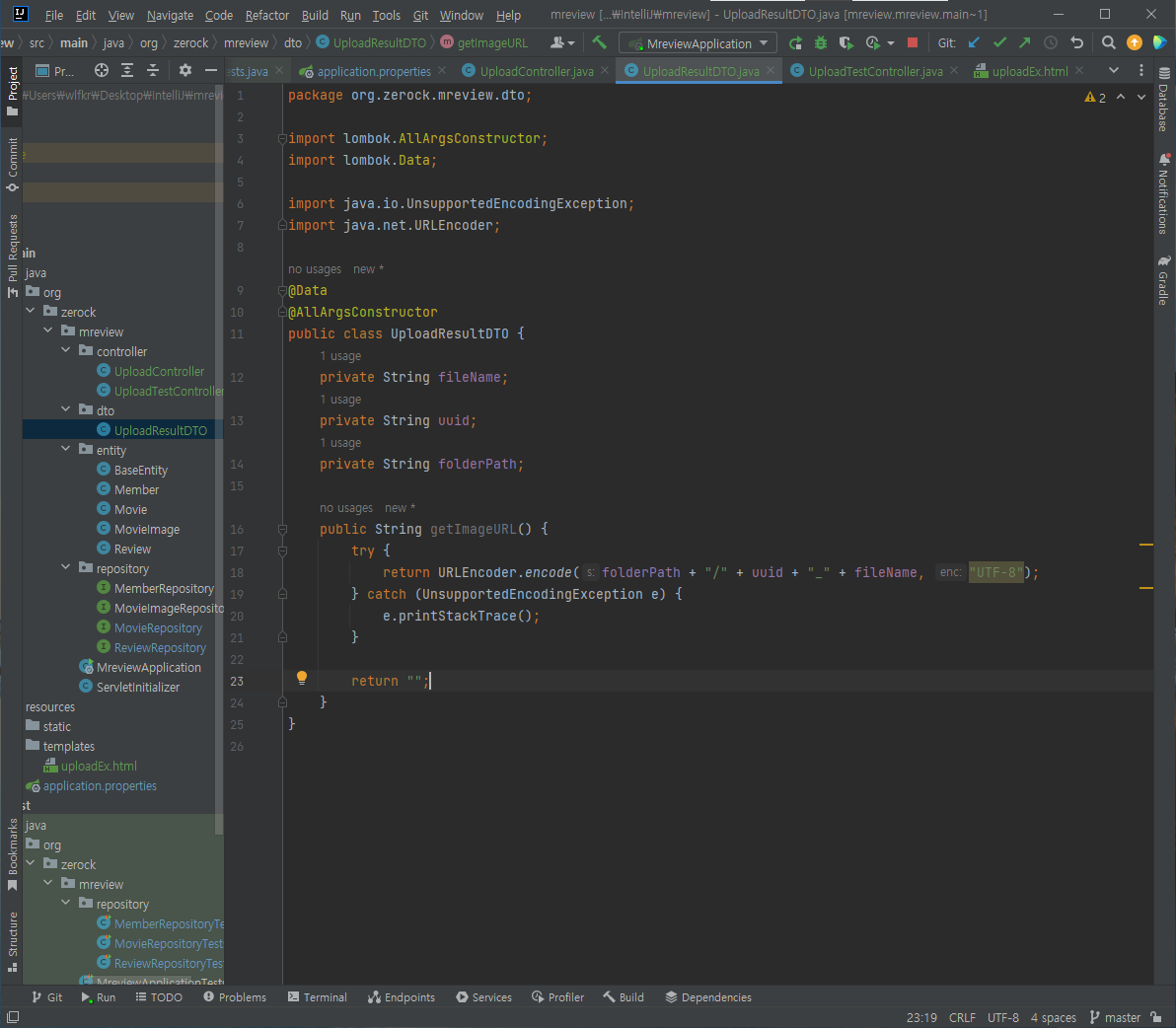Click the warnings count indicator
This screenshot has width=1176, height=1028.
click(1095, 98)
